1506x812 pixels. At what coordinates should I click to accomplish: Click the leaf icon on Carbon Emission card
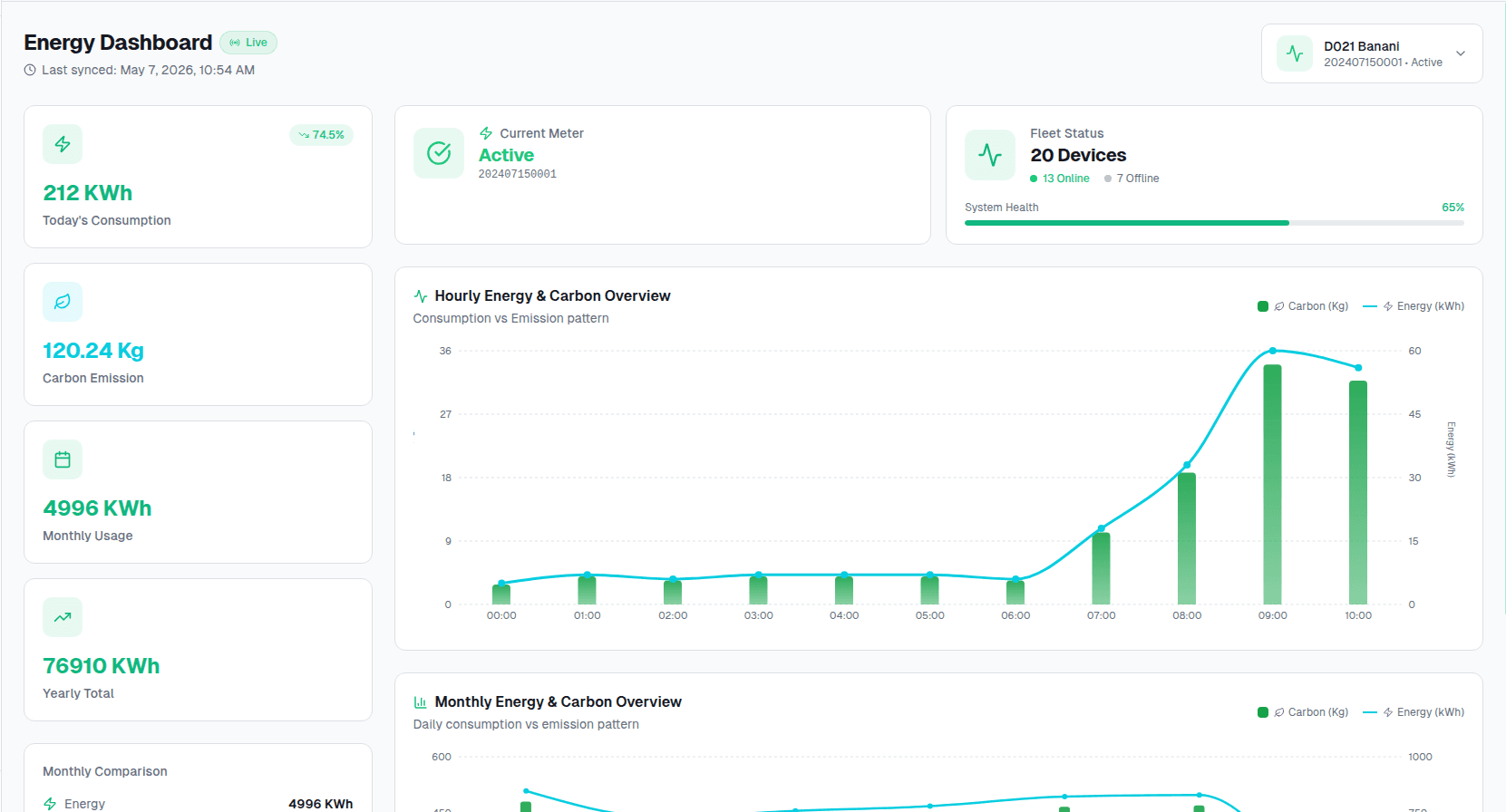63,302
